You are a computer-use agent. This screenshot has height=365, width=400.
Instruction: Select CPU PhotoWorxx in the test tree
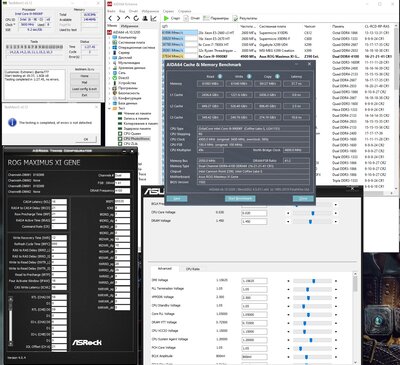point(137,138)
